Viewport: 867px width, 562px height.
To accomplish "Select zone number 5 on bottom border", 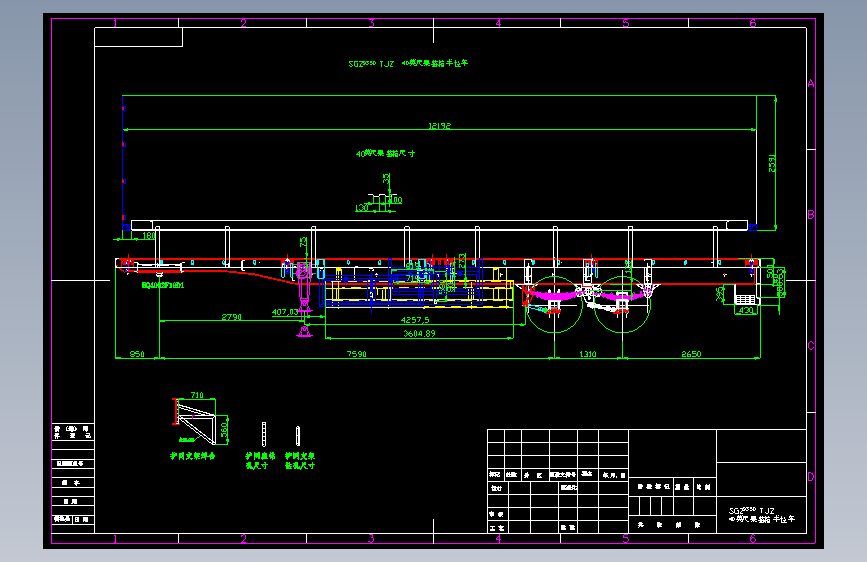I will (625, 539).
